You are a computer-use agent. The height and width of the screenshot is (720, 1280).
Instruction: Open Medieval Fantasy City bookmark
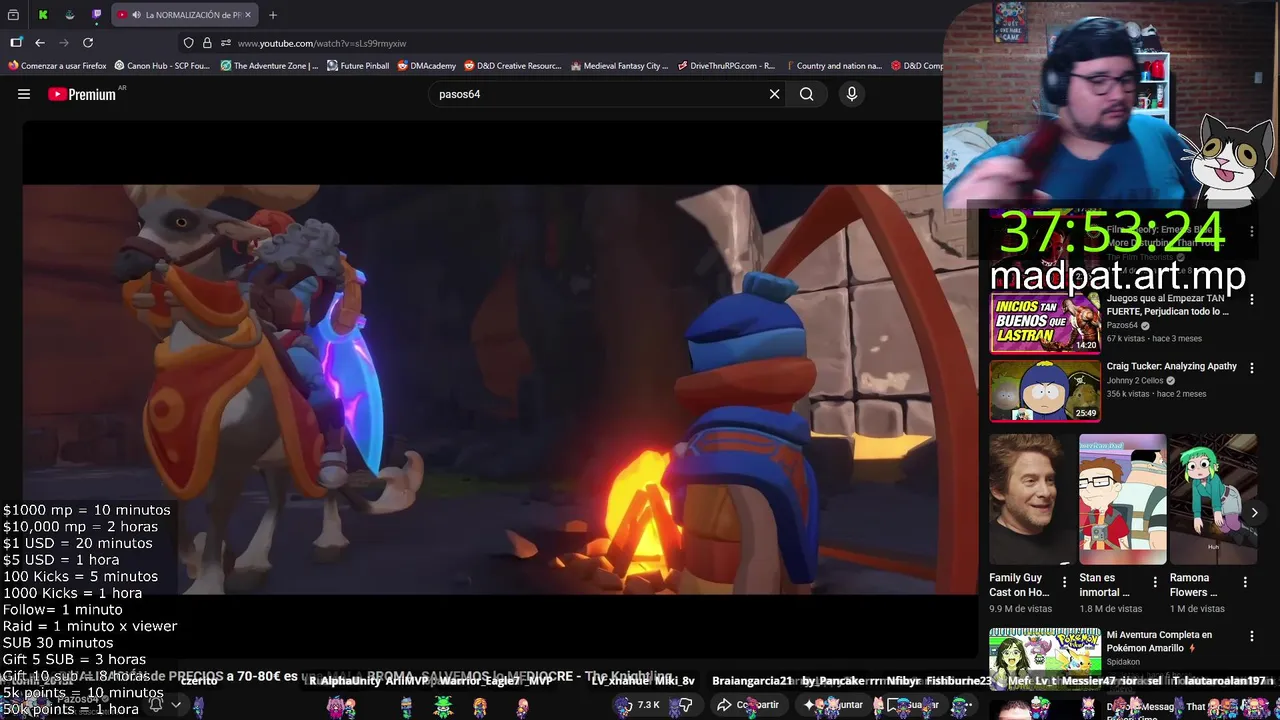coord(619,66)
